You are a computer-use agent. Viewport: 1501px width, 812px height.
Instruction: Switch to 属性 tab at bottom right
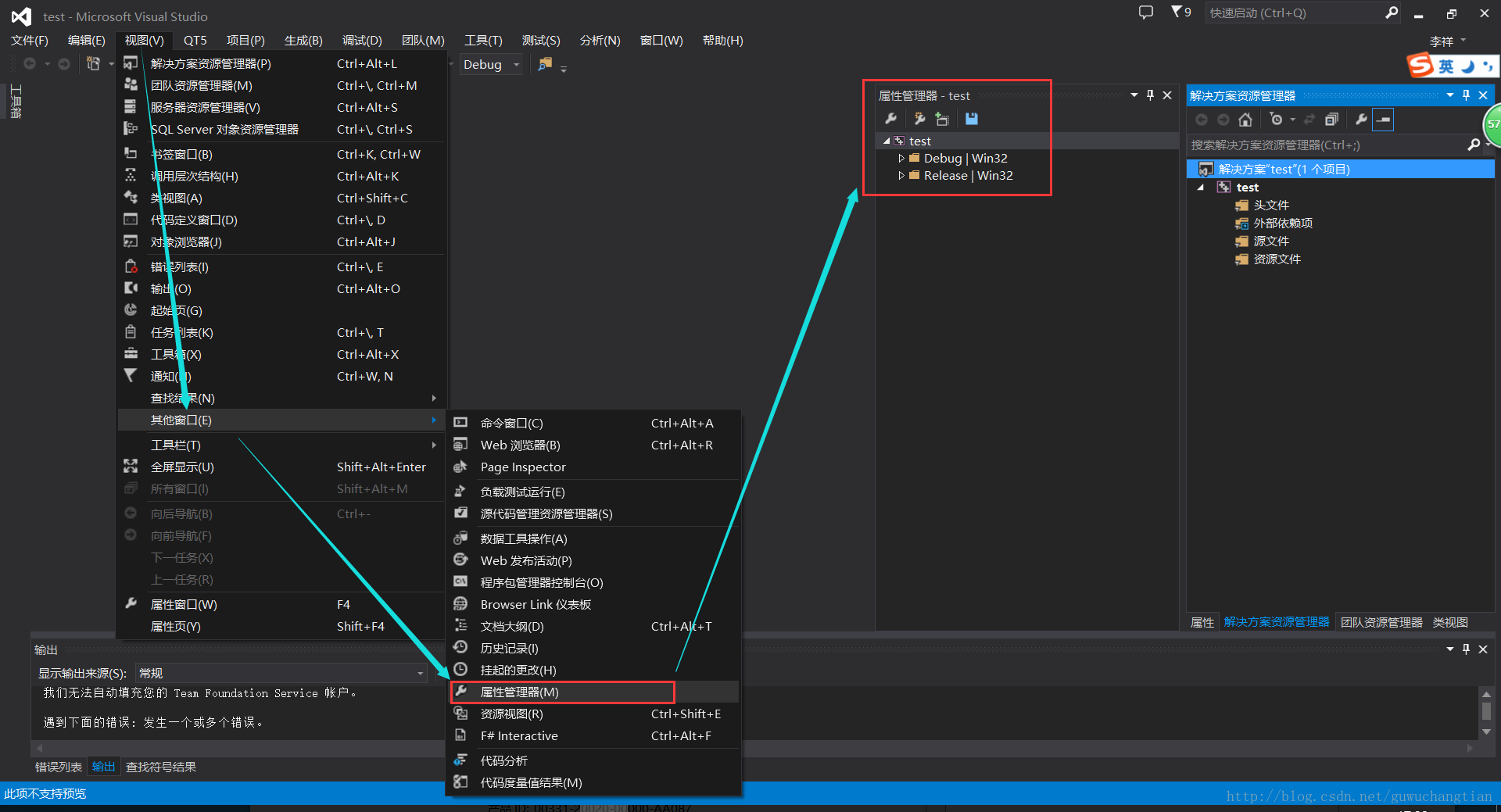pyautogui.click(x=1202, y=622)
